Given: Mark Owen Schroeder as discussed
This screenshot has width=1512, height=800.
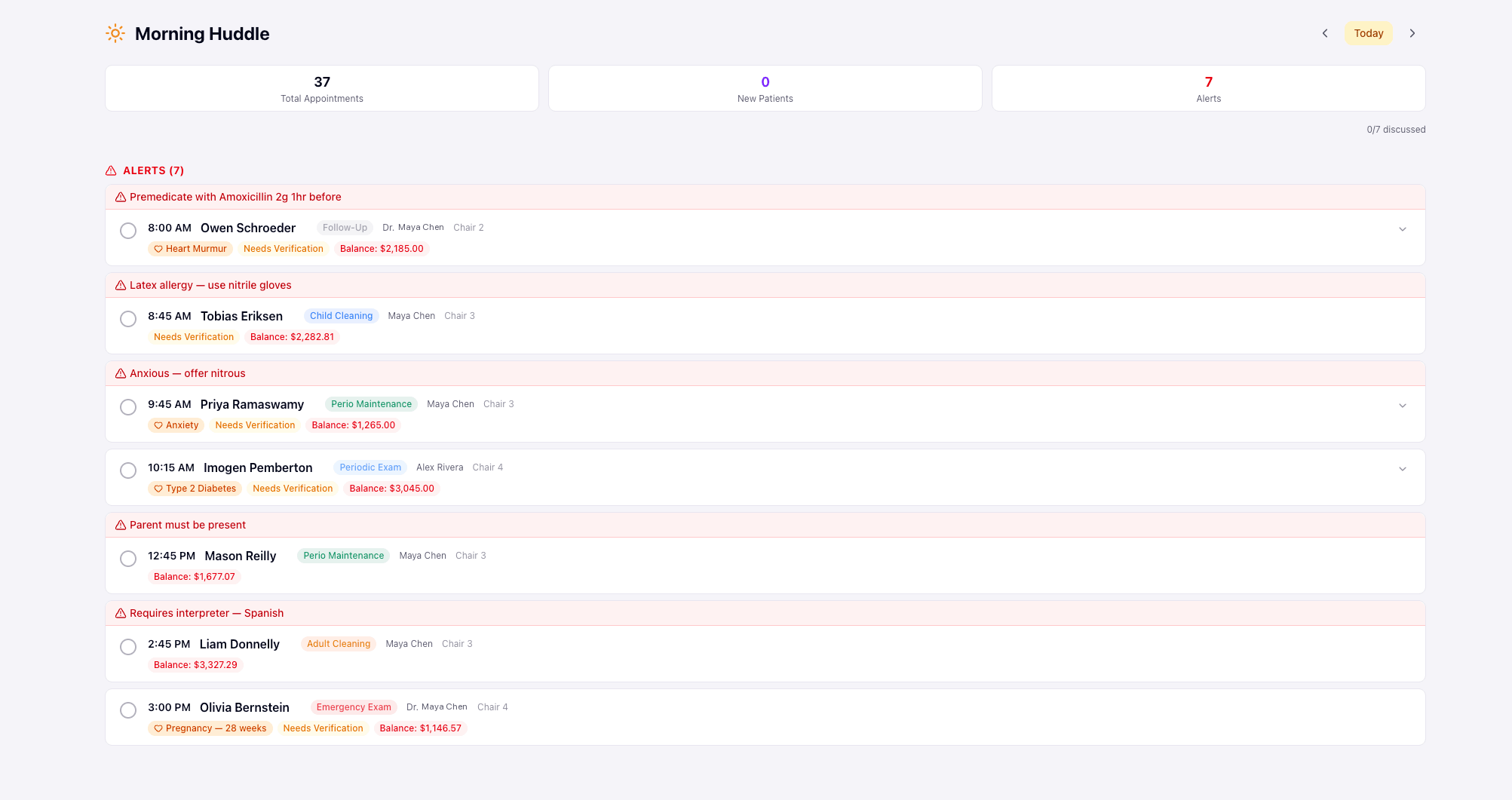Looking at the screenshot, I should pyautogui.click(x=128, y=231).
